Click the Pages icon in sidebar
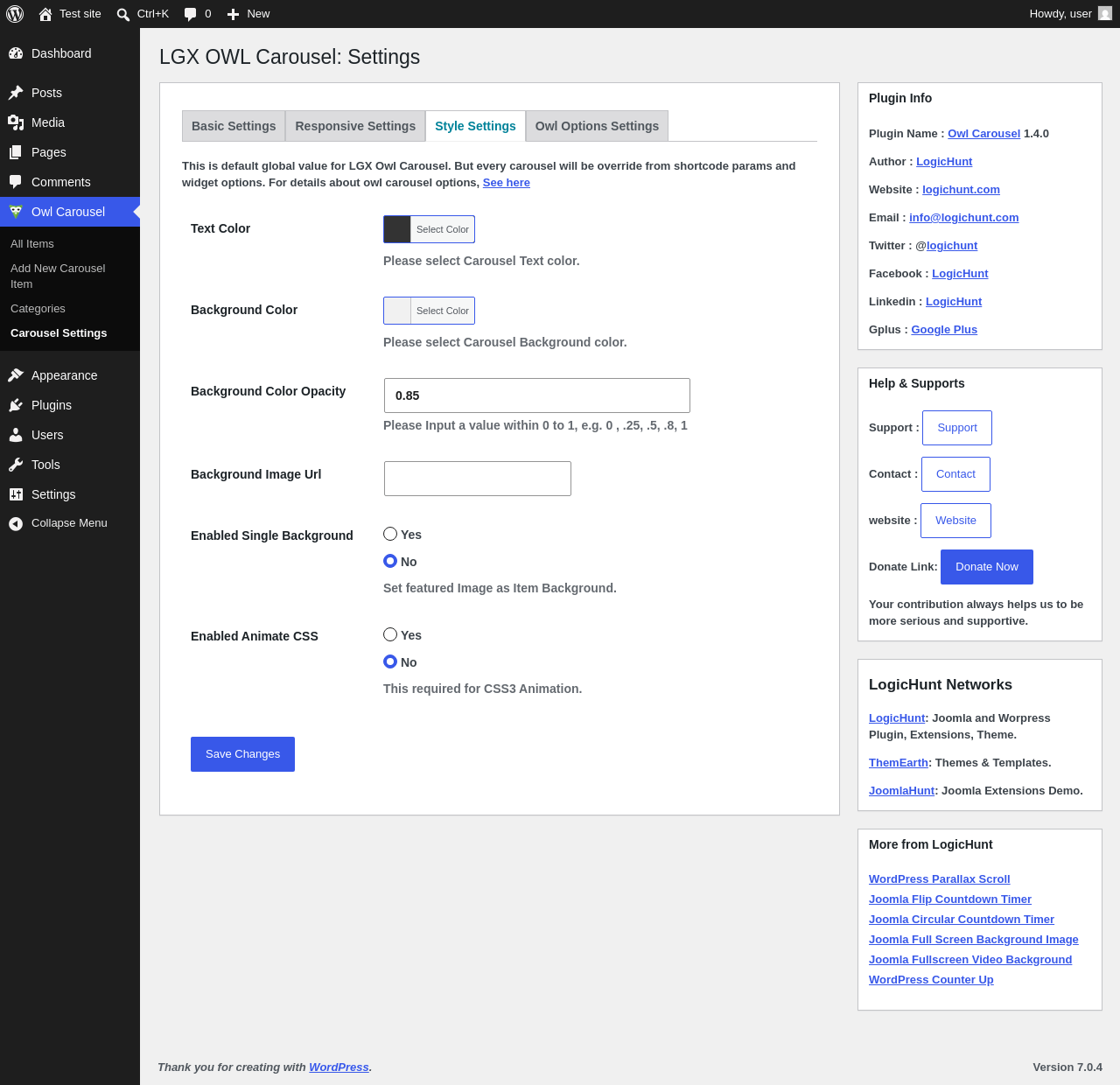 click(x=16, y=152)
